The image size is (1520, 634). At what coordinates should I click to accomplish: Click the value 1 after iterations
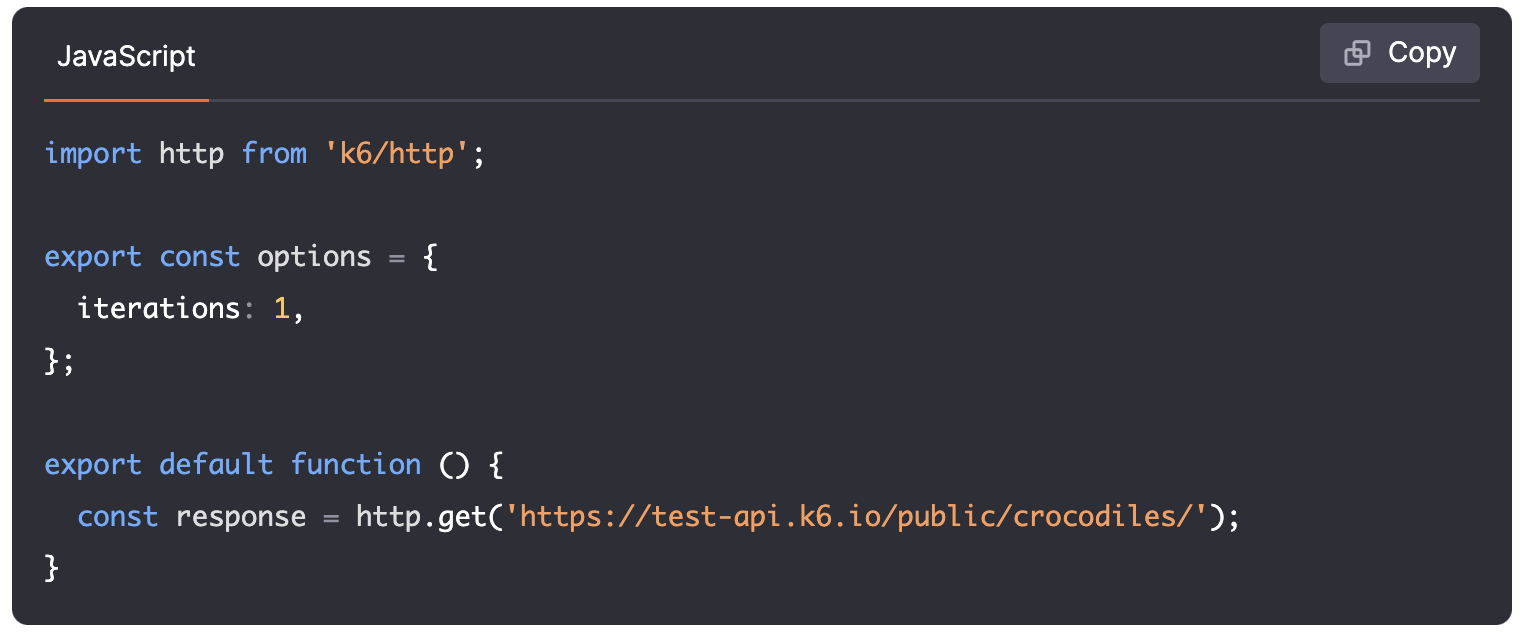(x=281, y=308)
